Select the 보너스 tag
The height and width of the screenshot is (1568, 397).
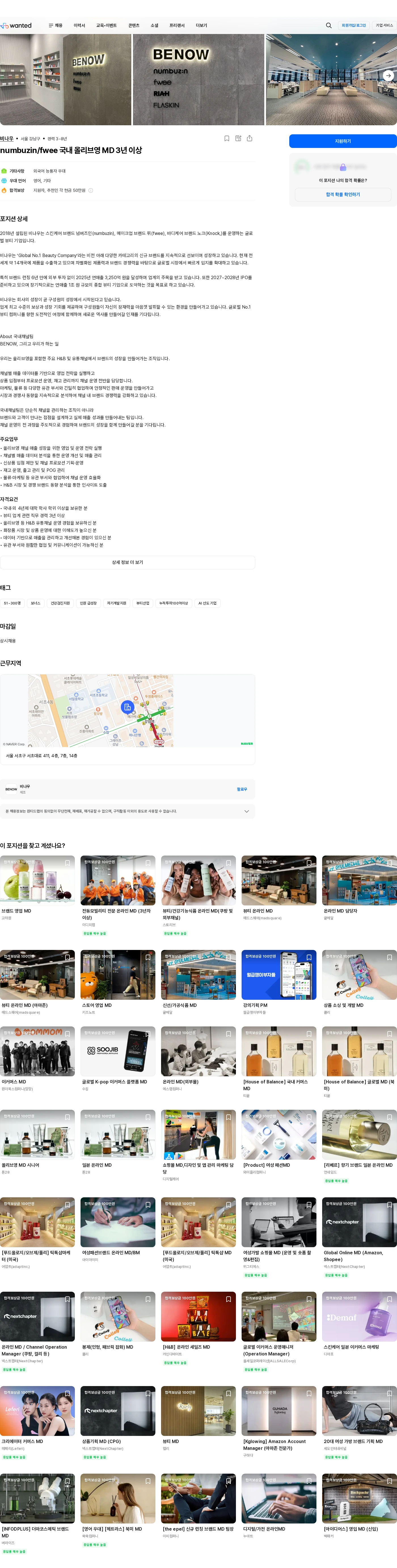[x=35, y=603]
